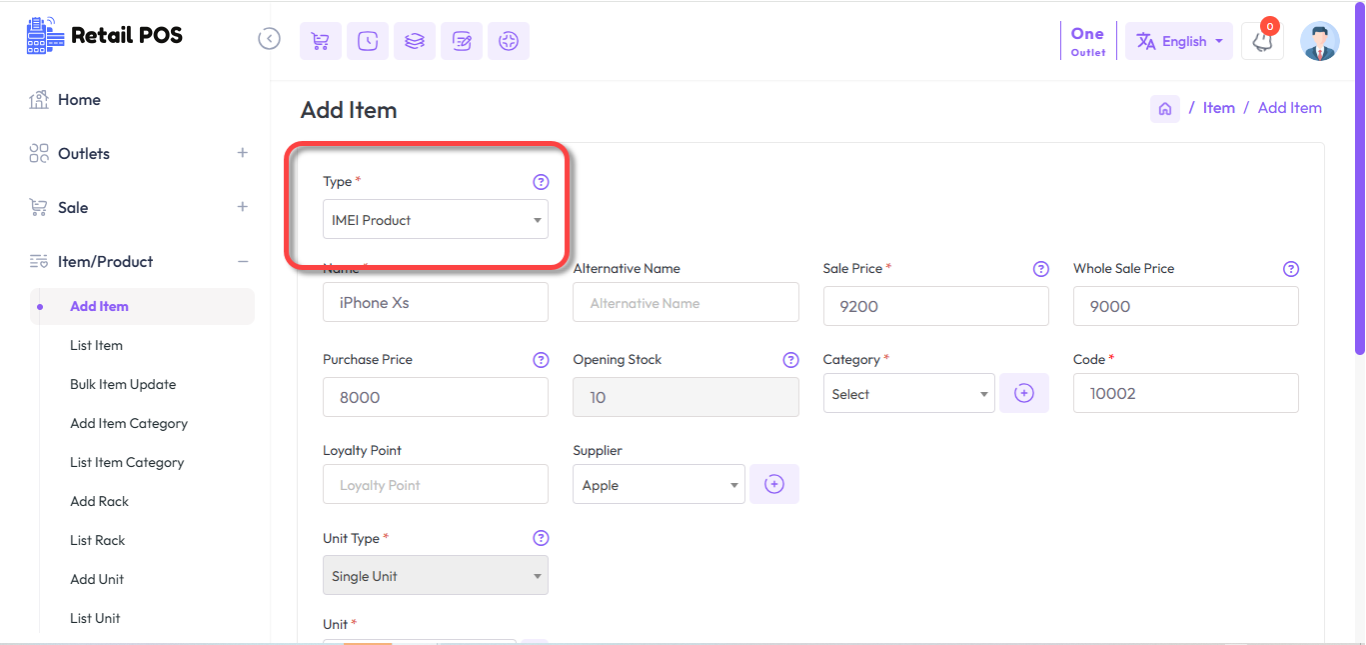
Task: Click the Sale Price input field
Action: pos(935,306)
